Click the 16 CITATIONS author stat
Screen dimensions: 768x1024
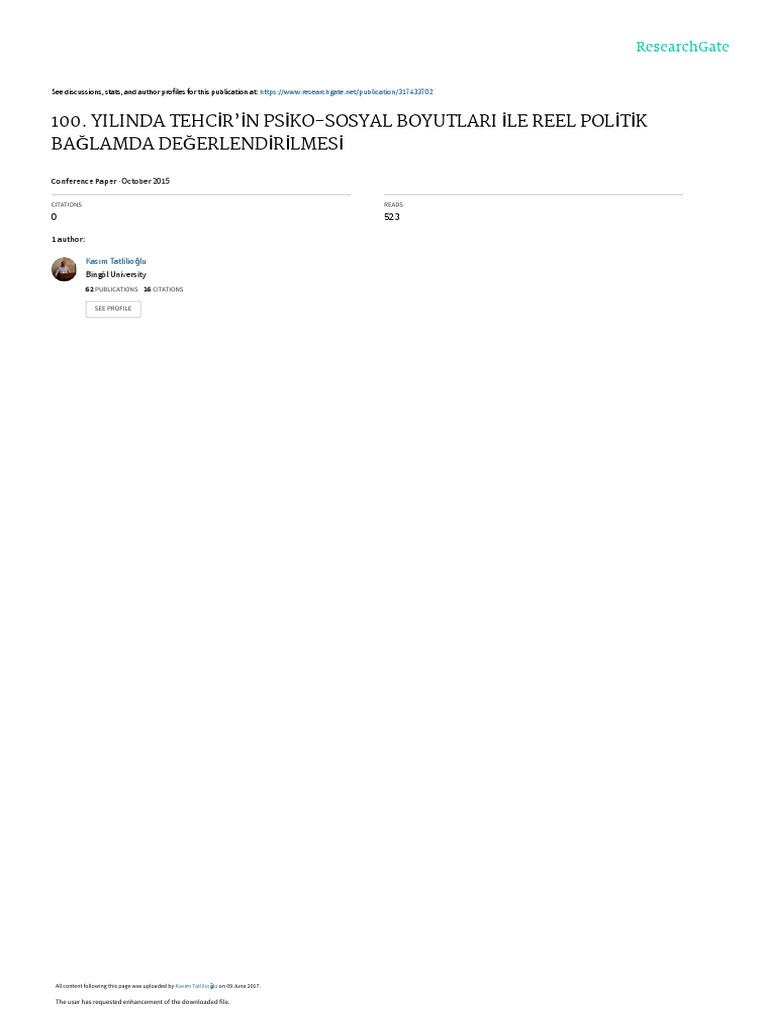(163, 289)
